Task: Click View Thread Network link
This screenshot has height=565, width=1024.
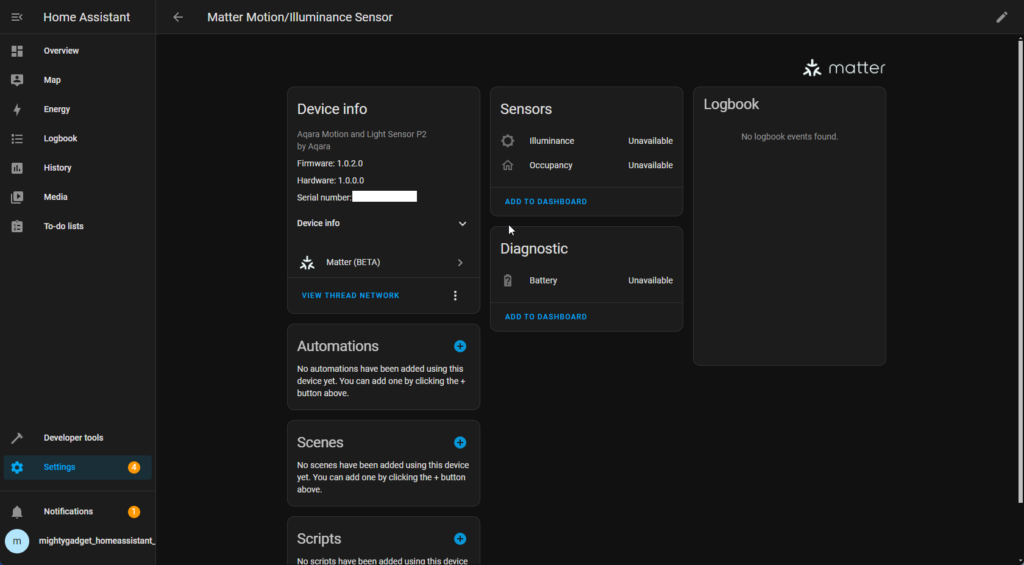Action: tap(350, 296)
